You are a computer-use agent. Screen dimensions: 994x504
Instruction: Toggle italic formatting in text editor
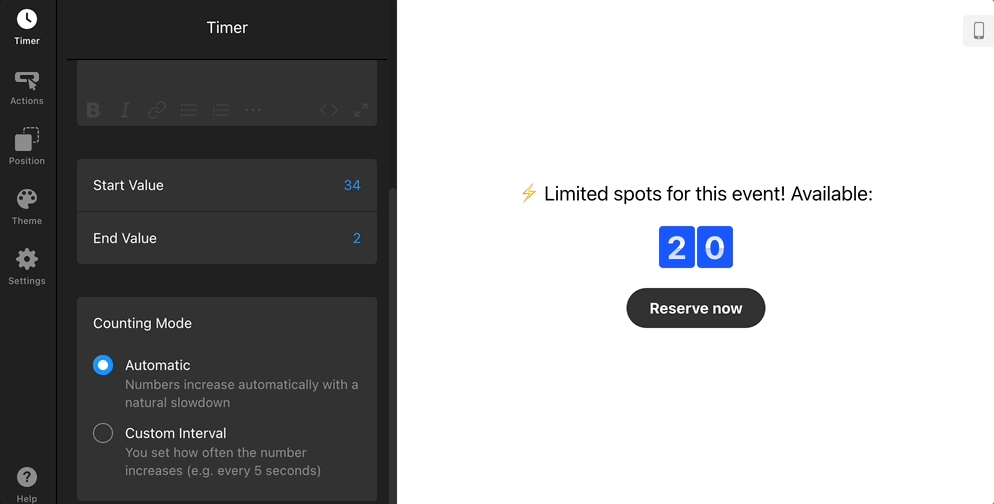pos(125,110)
